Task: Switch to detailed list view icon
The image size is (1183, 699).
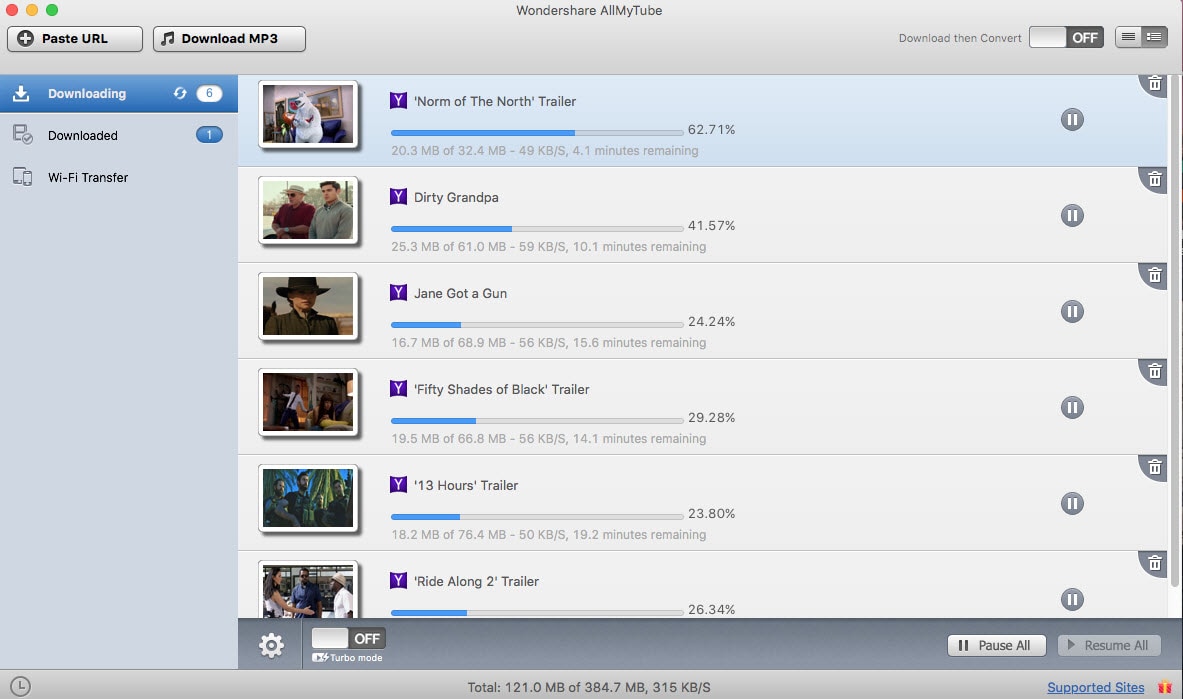Action: coord(1154,37)
